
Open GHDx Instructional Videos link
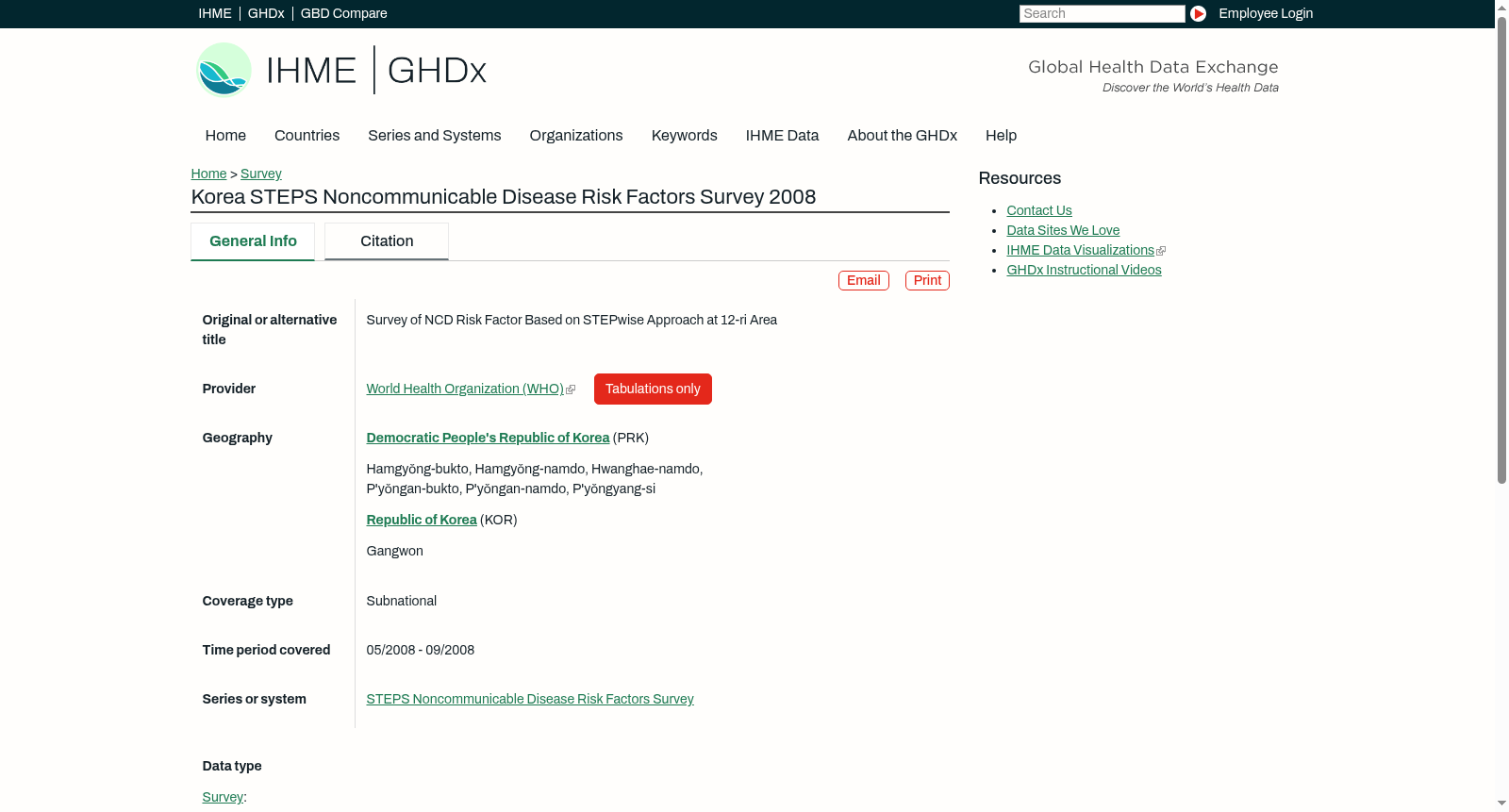1084,271
